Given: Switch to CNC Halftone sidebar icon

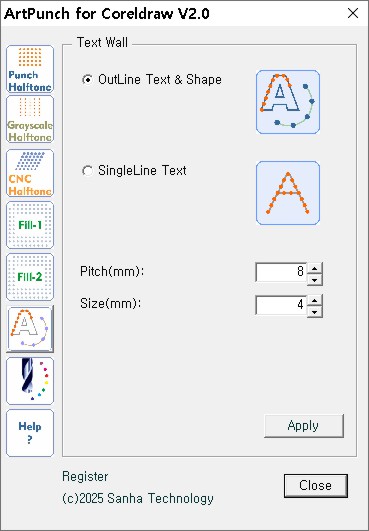Looking at the screenshot, I should click(x=30, y=173).
